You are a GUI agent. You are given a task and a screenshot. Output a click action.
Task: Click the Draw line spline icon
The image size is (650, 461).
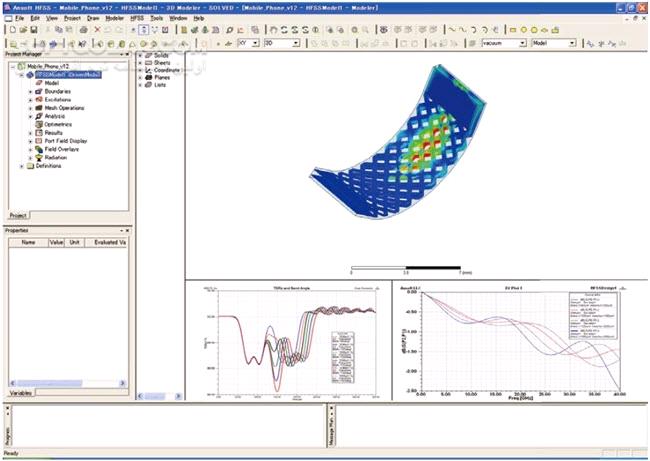coord(452,30)
